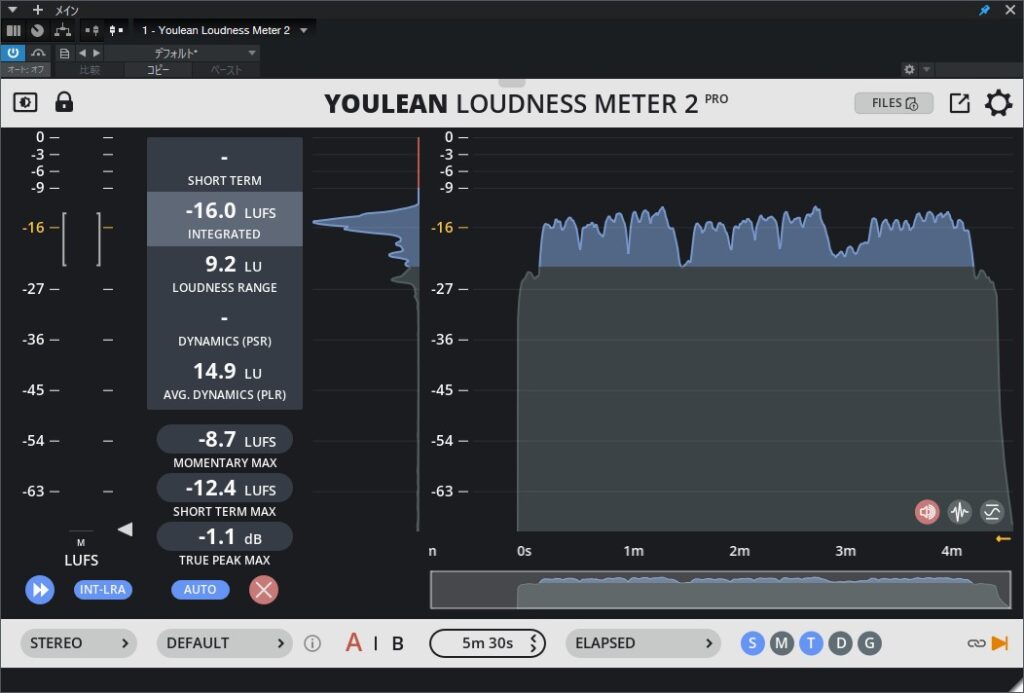Screen dimensions: 1024x693
Task: Click the waveform icon on graph
Action: (959, 512)
